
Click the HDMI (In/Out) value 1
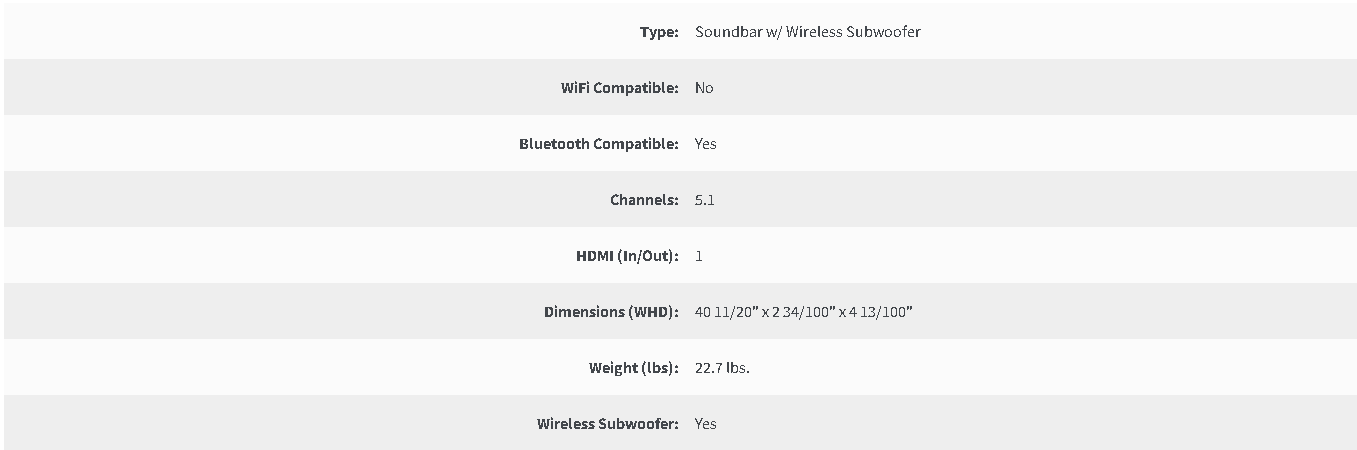[x=699, y=256]
